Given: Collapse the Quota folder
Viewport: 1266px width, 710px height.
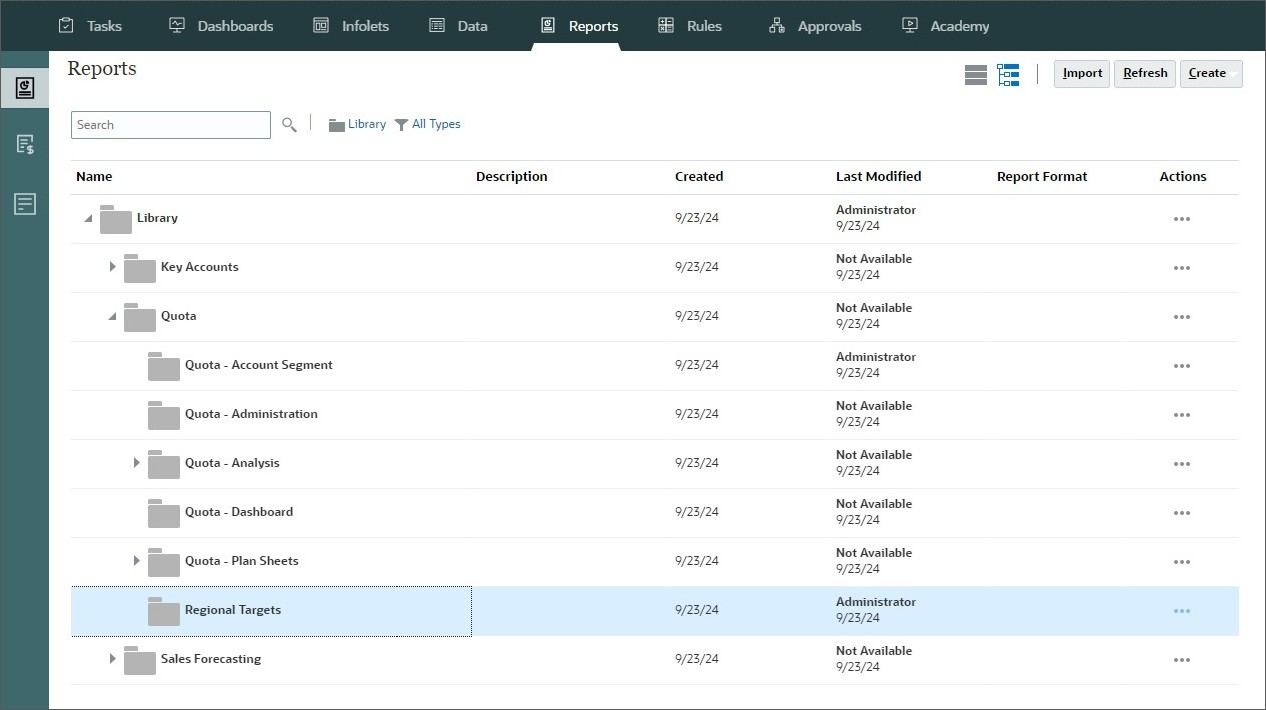Looking at the screenshot, I should coord(113,316).
